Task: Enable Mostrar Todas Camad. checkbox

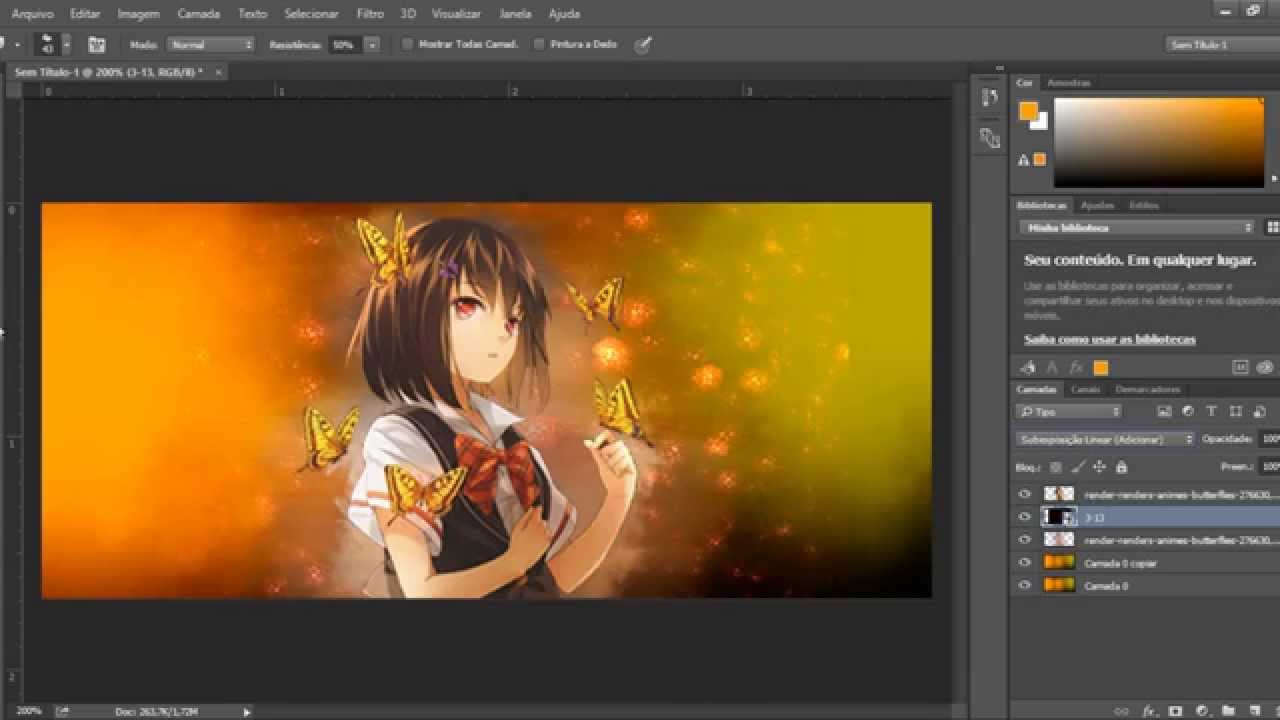Action: (x=407, y=44)
